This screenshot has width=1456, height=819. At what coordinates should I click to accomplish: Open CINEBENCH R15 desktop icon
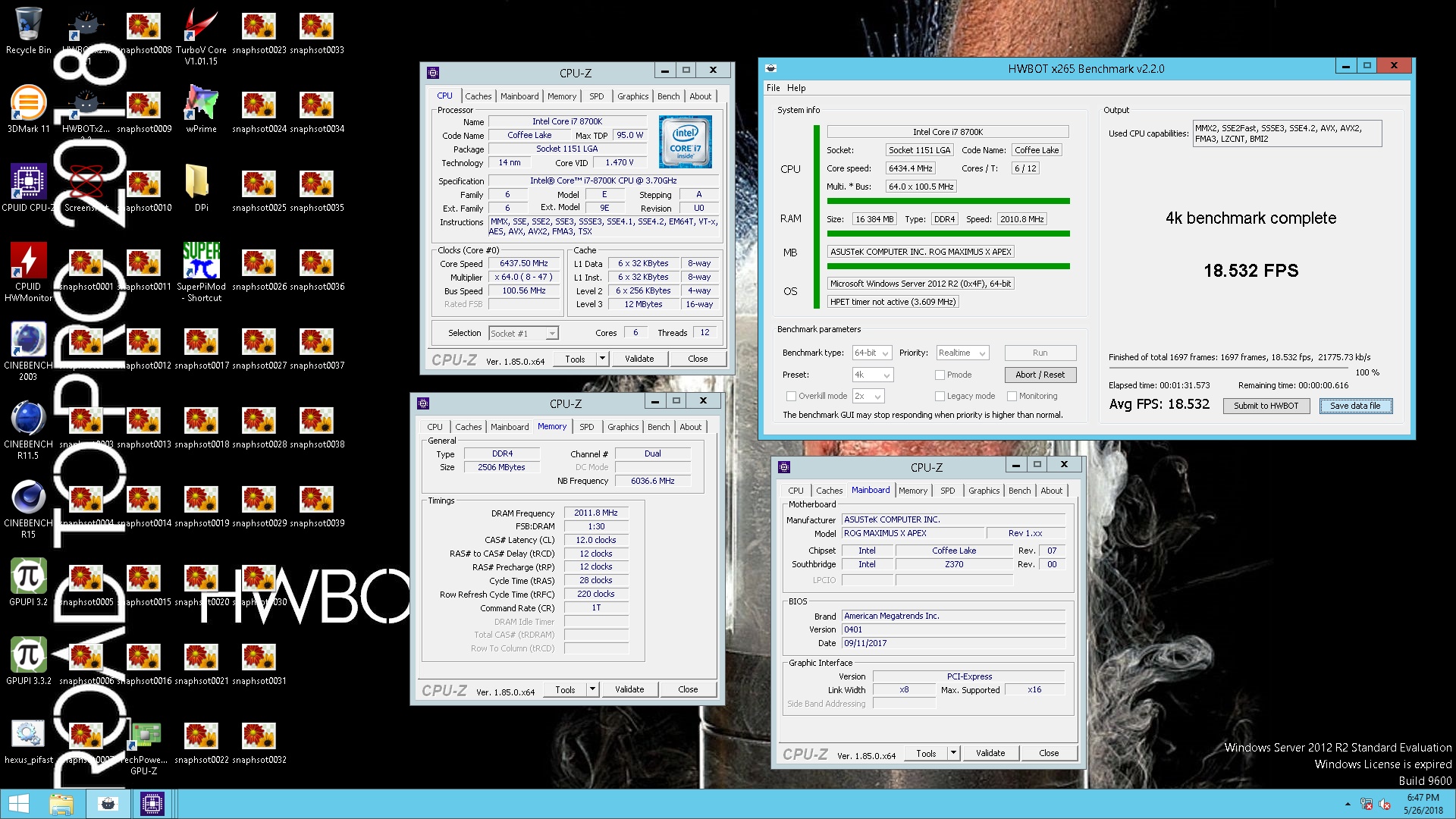(28, 508)
